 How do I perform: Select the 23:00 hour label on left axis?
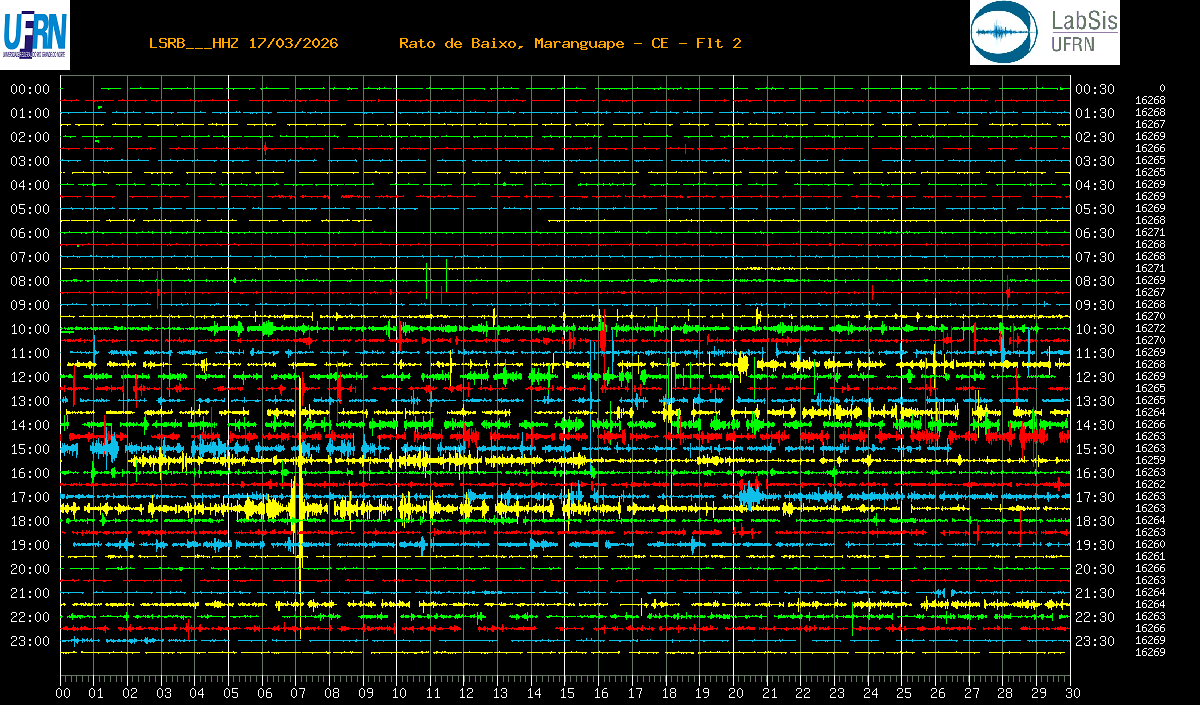click(x=30, y=641)
